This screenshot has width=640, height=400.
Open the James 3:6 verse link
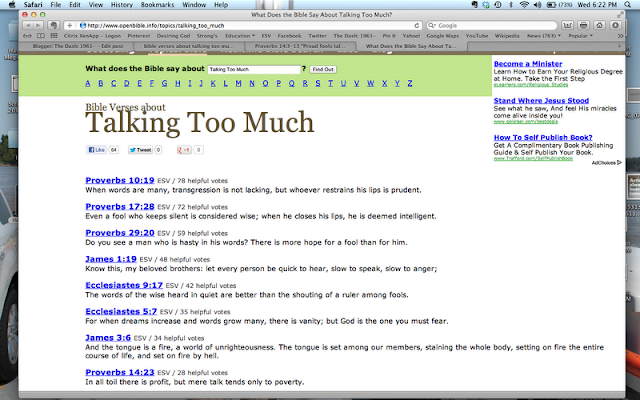(x=108, y=338)
